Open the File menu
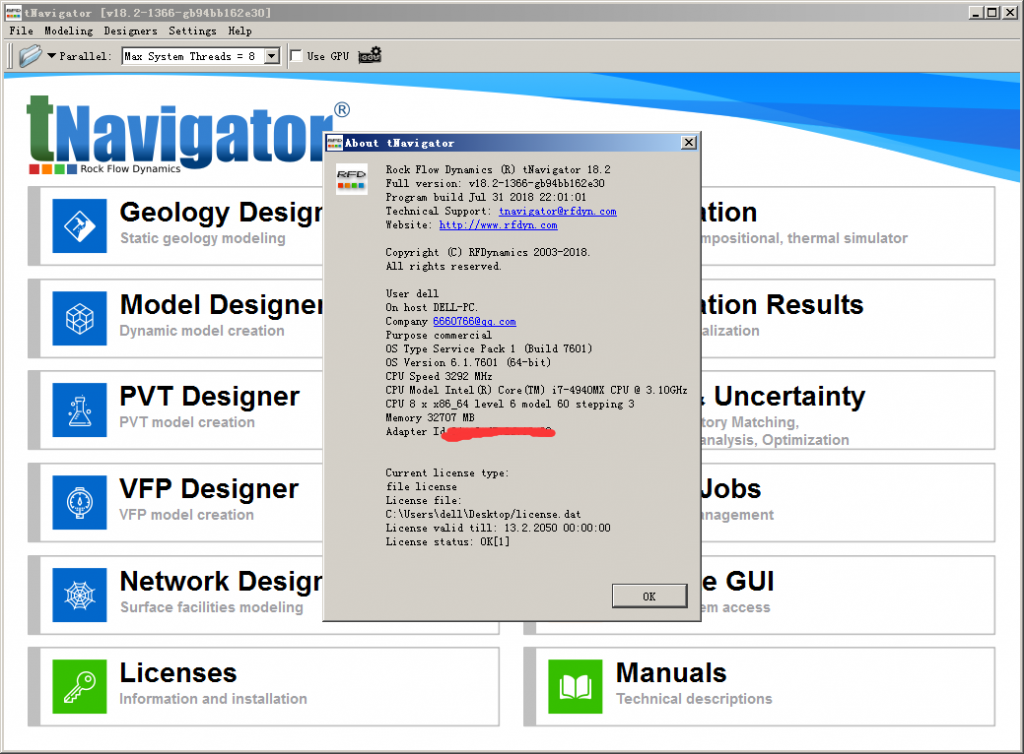 [21, 31]
